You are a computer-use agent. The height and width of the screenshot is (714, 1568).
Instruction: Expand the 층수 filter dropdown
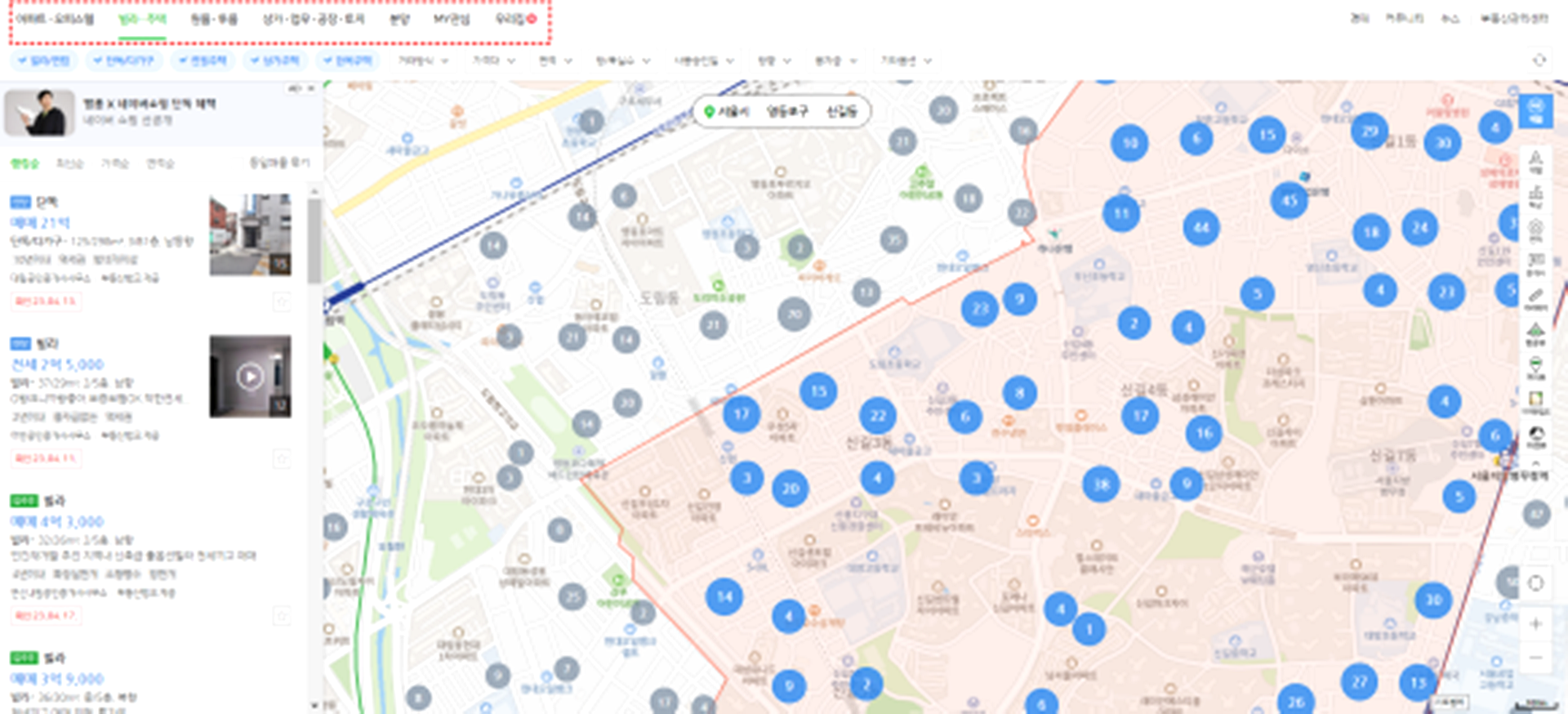[x=774, y=60]
